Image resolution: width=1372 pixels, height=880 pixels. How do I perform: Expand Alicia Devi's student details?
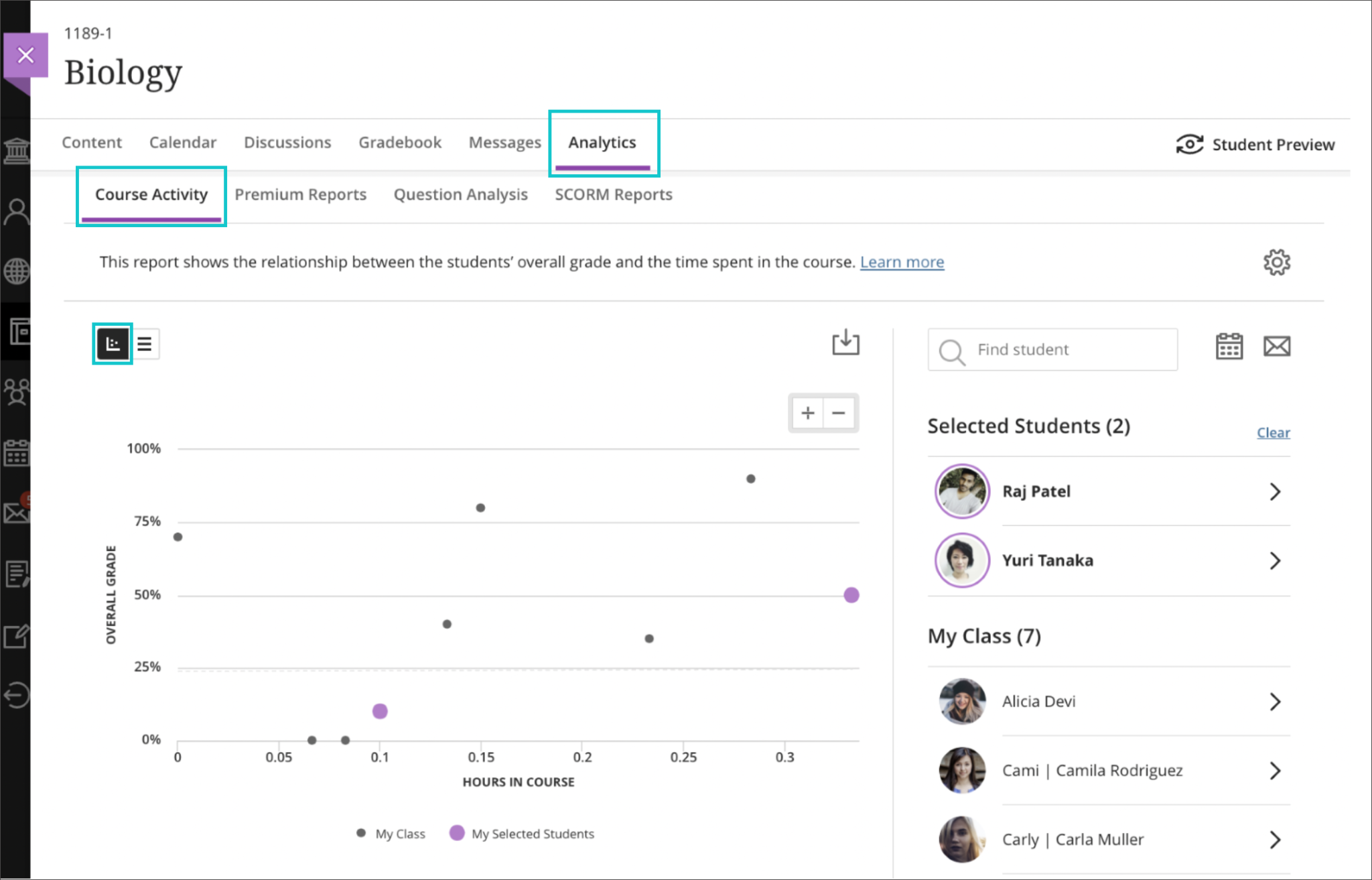[x=1275, y=702]
